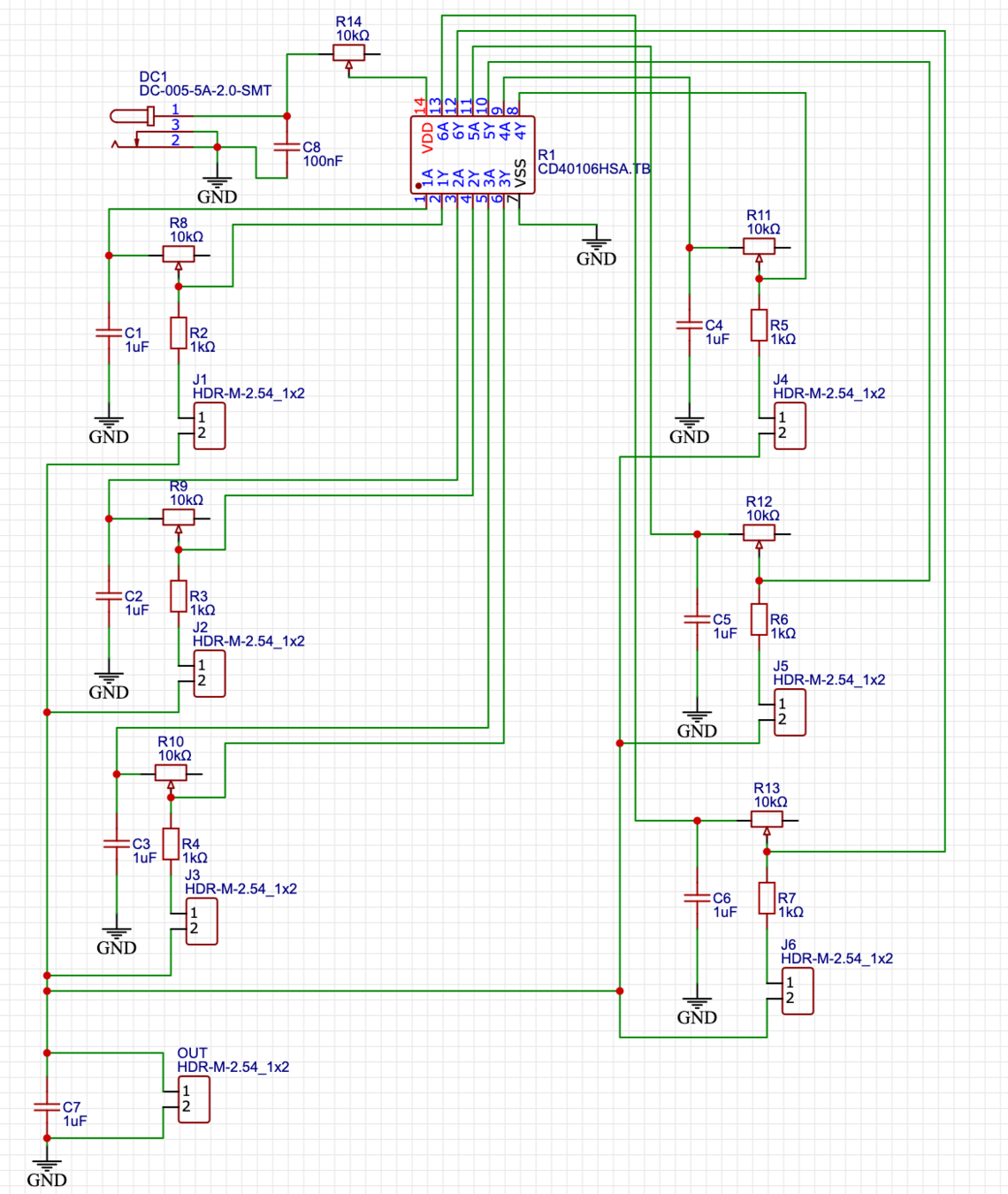1008x1194 pixels.
Task: Select the R3 resistor symbol
Action: click(x=179, y=596)
